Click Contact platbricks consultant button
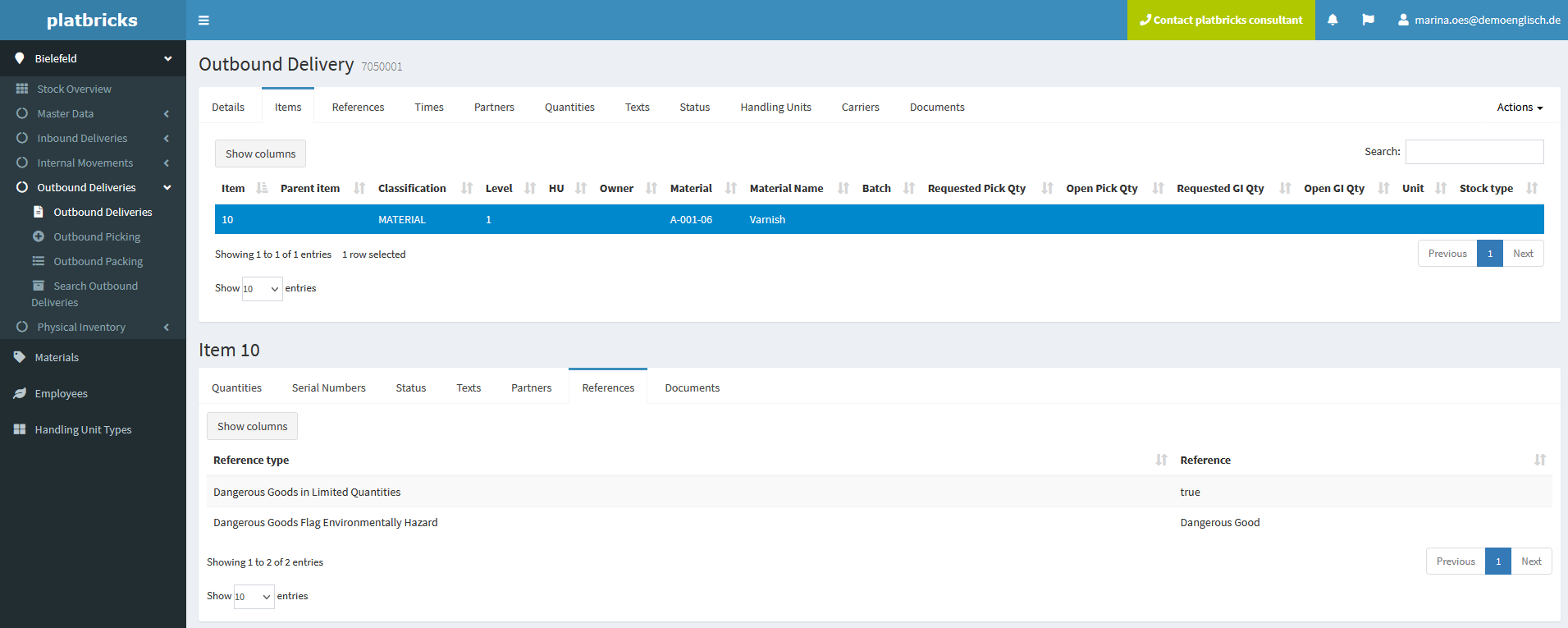The width and height of the screenshot is (1568, 628). pyautogui.click(x=1220, y=20)
